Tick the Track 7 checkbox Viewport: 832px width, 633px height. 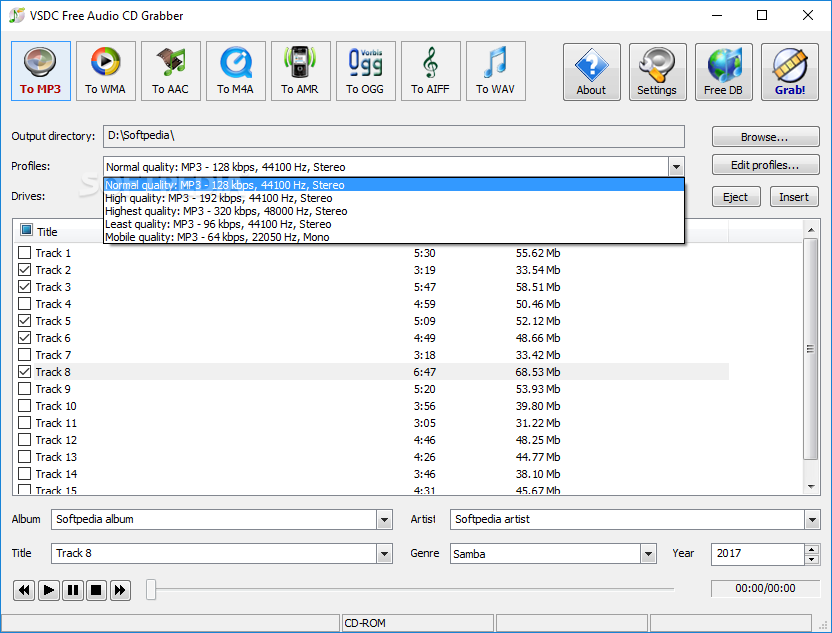point(24,354)
